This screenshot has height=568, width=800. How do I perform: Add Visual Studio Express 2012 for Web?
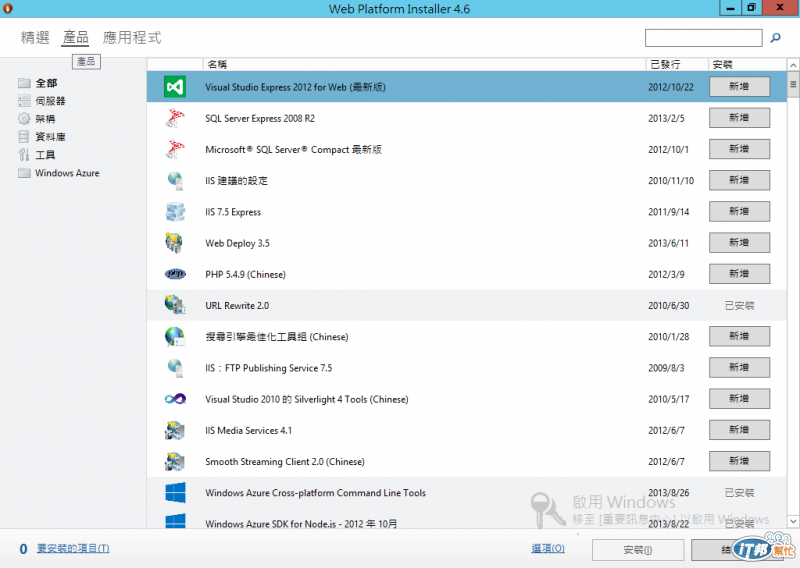coord(739,87)
